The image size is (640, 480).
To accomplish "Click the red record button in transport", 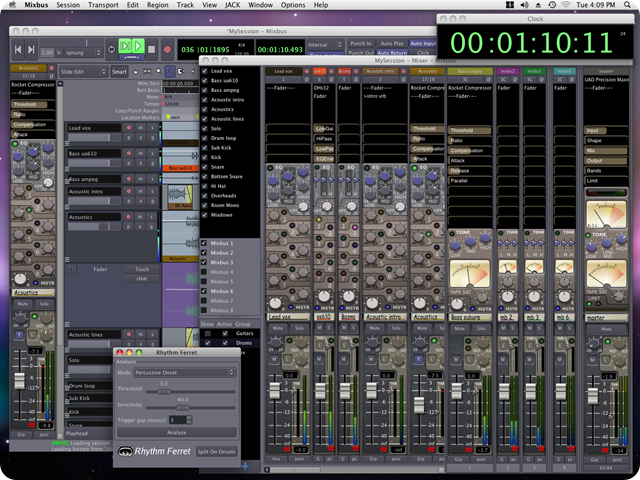I will [165, 47].
